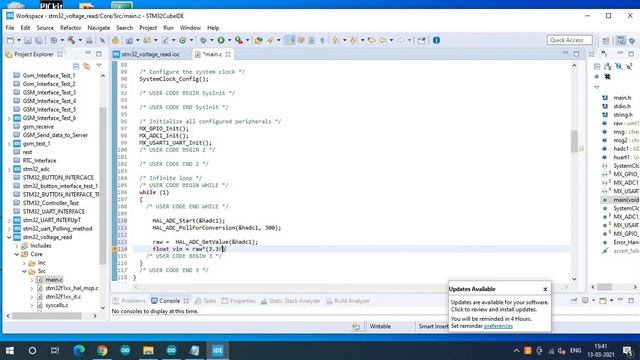Open the notification center icon
The image size is (640, 360).
pos(627,350)
